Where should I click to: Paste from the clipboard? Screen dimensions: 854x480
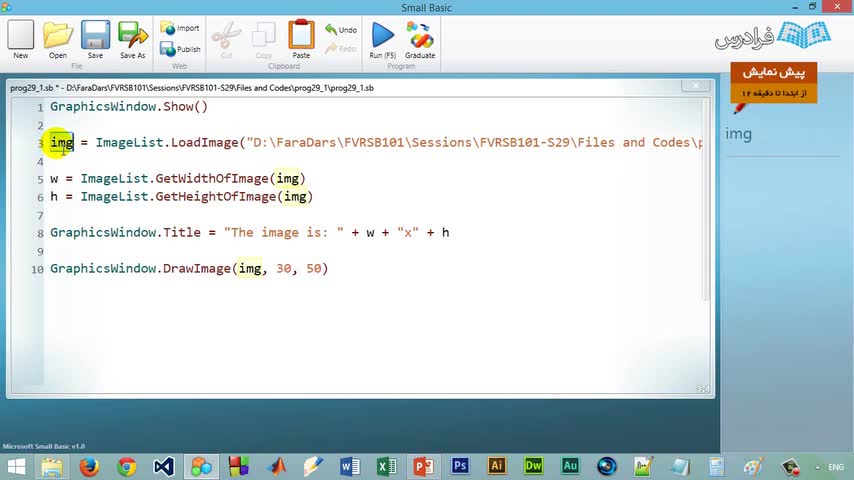[x=301, y=39]
